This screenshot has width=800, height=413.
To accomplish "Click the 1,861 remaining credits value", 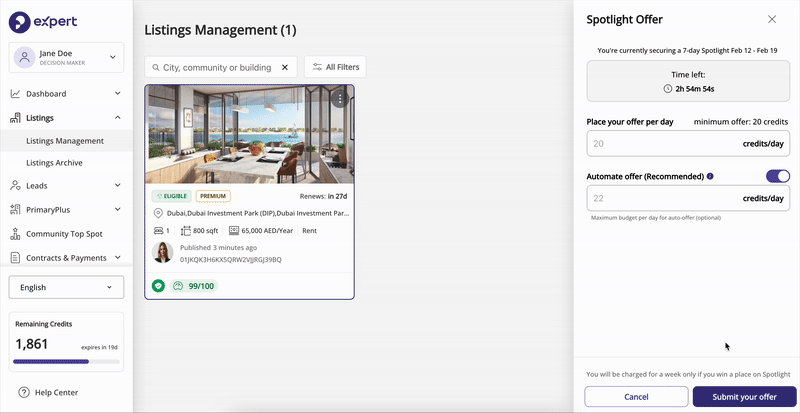I will pyautogui.click(x=32, y=344).
